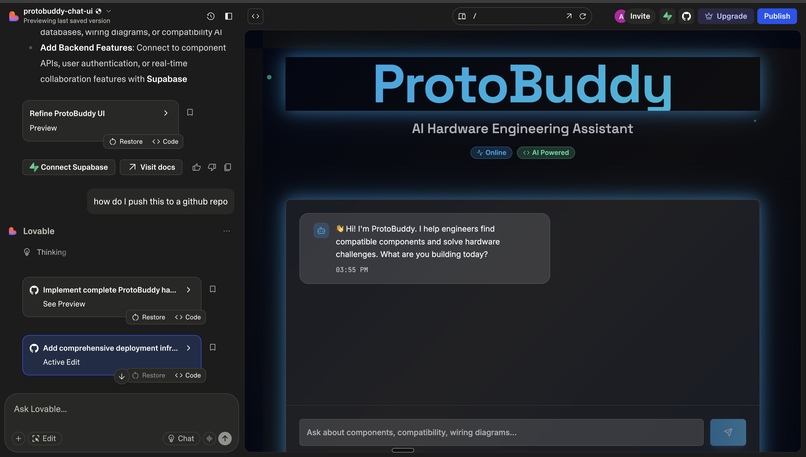The height and width of the screenshot is (457, 806).
Task: Reload the preview with refresh icon
Action: pos(583,16)
